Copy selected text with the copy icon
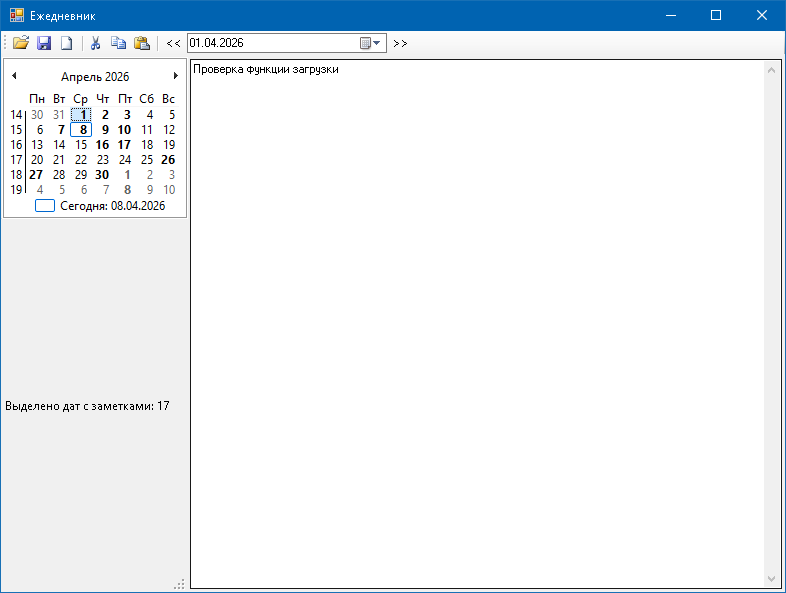Screen dimensions: 786x593 [x=118, y=43]
